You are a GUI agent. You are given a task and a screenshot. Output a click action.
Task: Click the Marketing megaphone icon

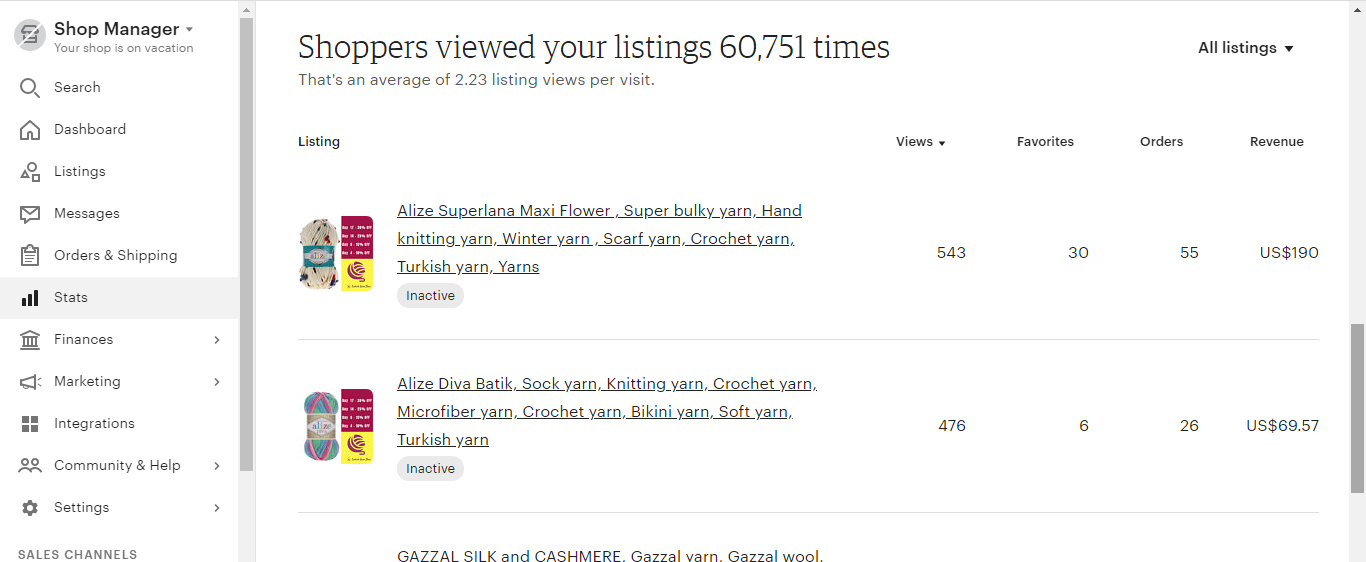pos(30,382)
